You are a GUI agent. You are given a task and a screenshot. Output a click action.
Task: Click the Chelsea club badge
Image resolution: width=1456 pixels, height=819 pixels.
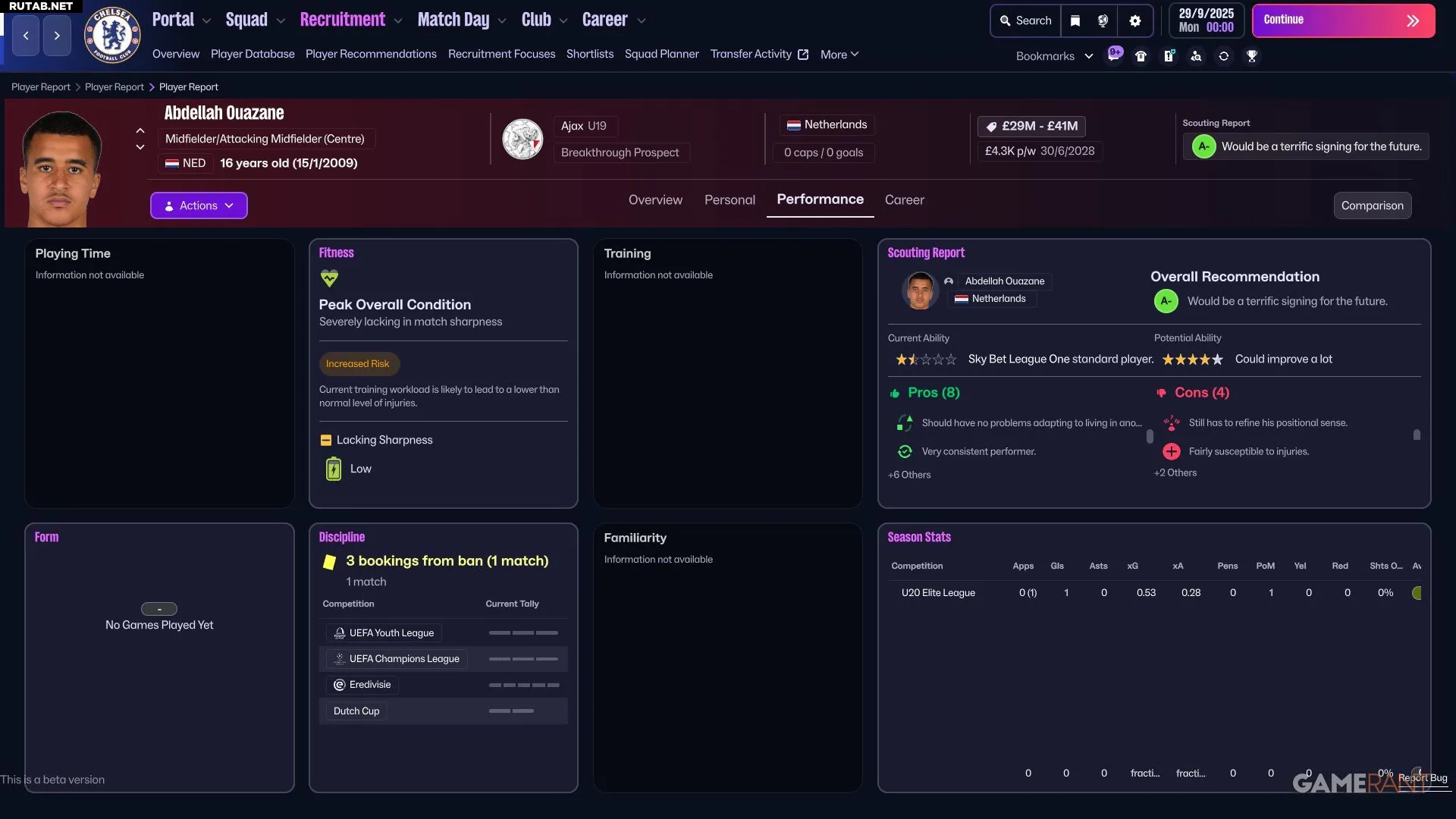[112, 35]
